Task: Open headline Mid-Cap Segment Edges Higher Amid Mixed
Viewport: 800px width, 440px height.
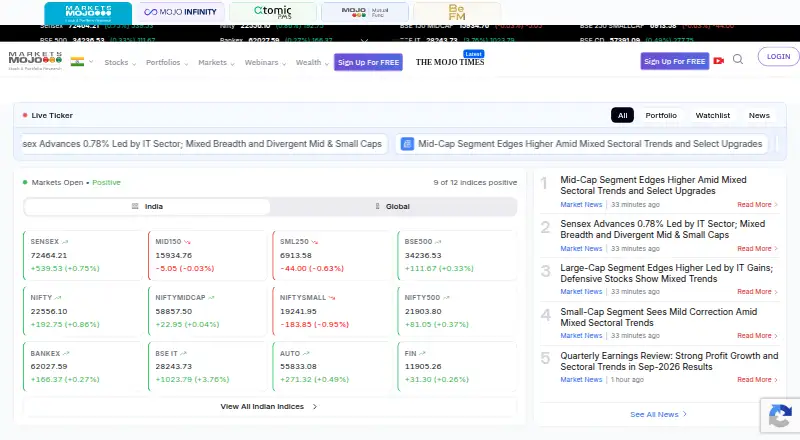Action: tap(653, 185)
